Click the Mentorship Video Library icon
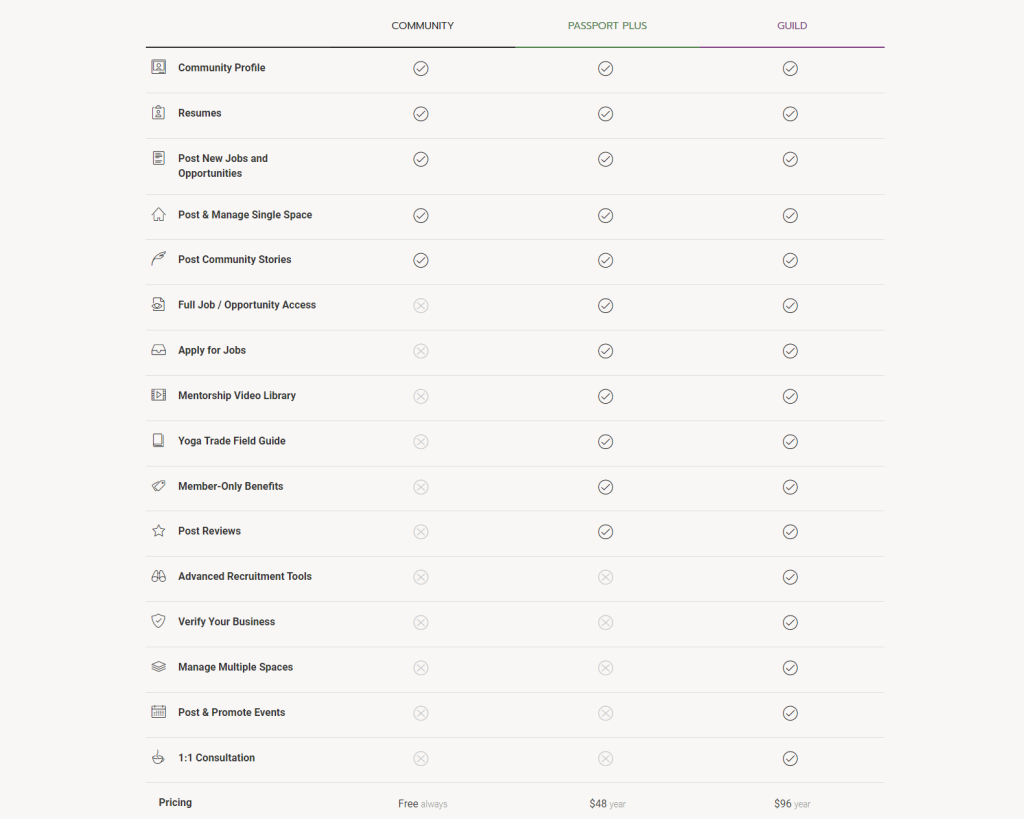Viewport: 1024px width, 819px height. [x=158, y=395]
